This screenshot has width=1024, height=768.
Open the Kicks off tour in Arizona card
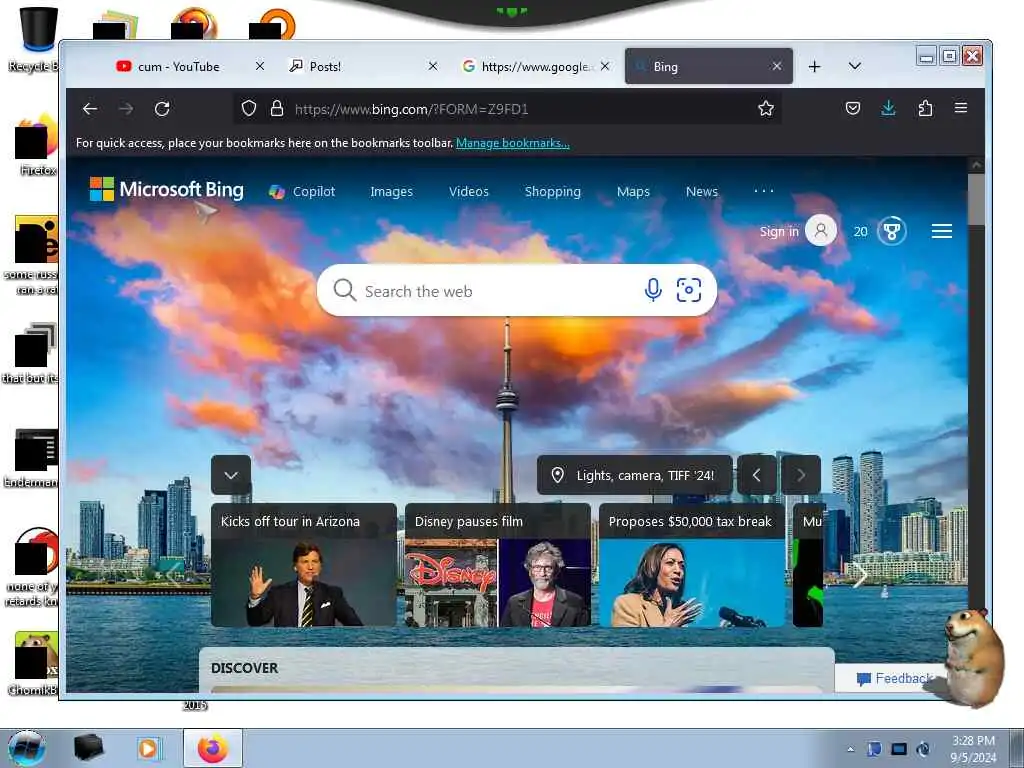[x=304, y=565]
